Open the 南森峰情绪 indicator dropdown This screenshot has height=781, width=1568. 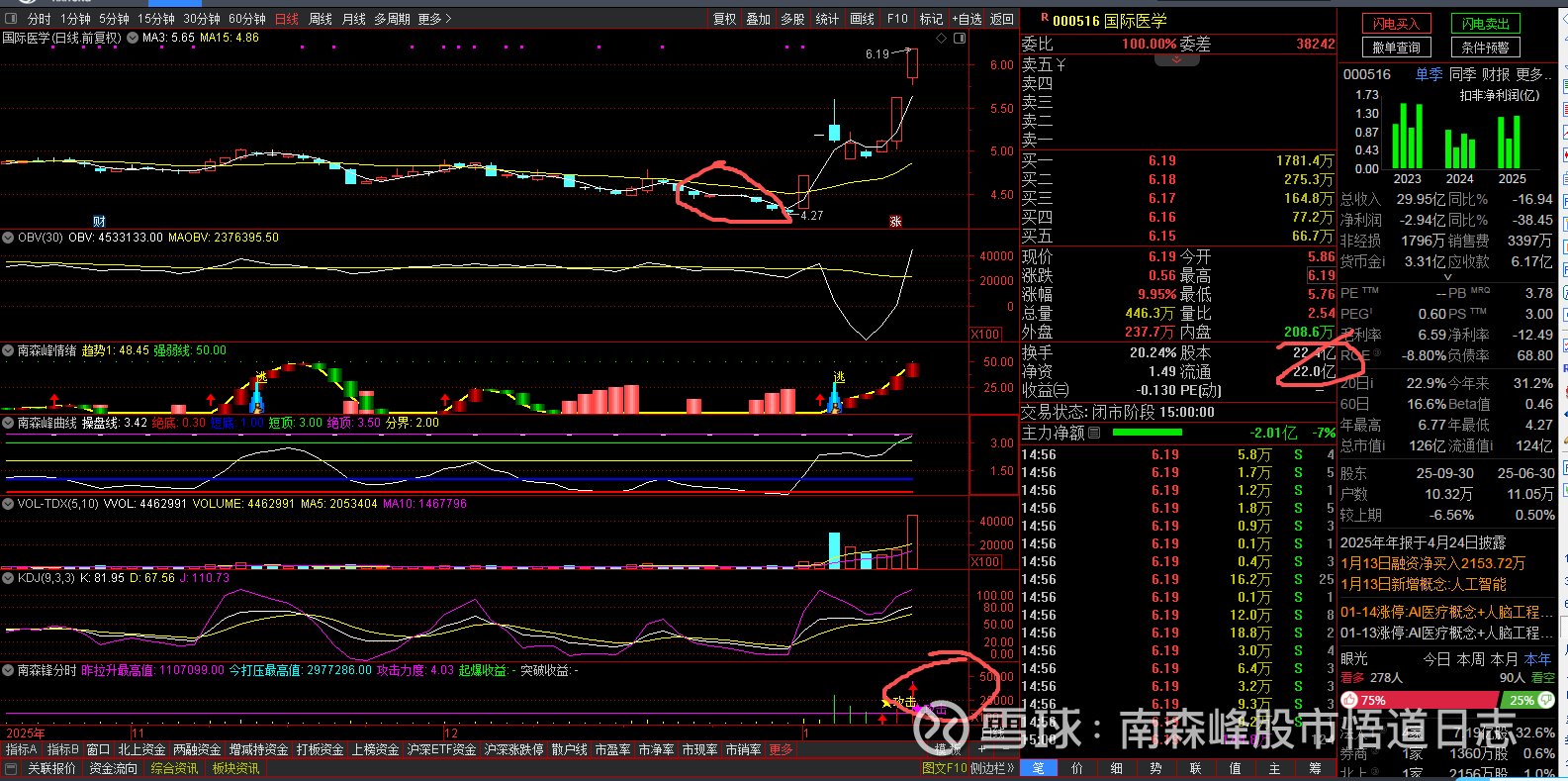8,350
